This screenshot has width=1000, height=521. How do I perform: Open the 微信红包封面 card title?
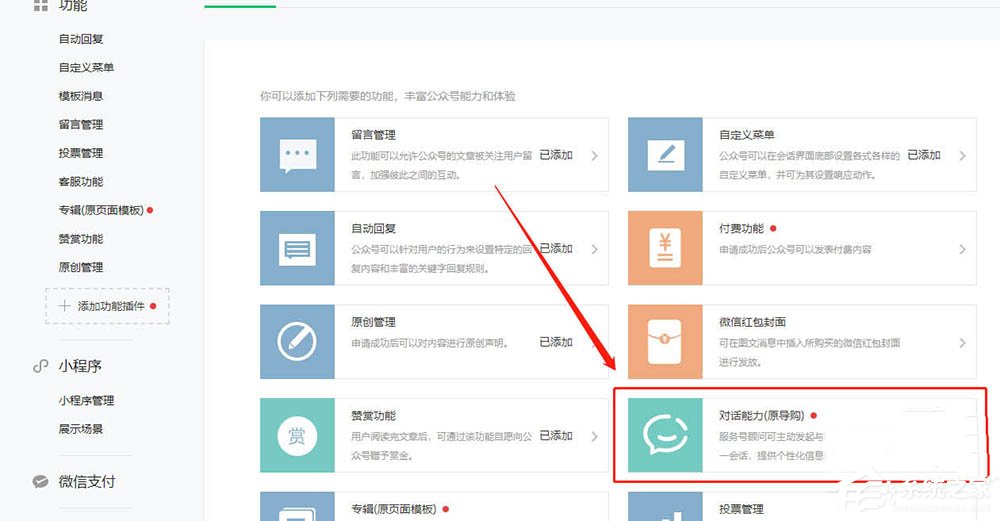[x=753, y=322]
